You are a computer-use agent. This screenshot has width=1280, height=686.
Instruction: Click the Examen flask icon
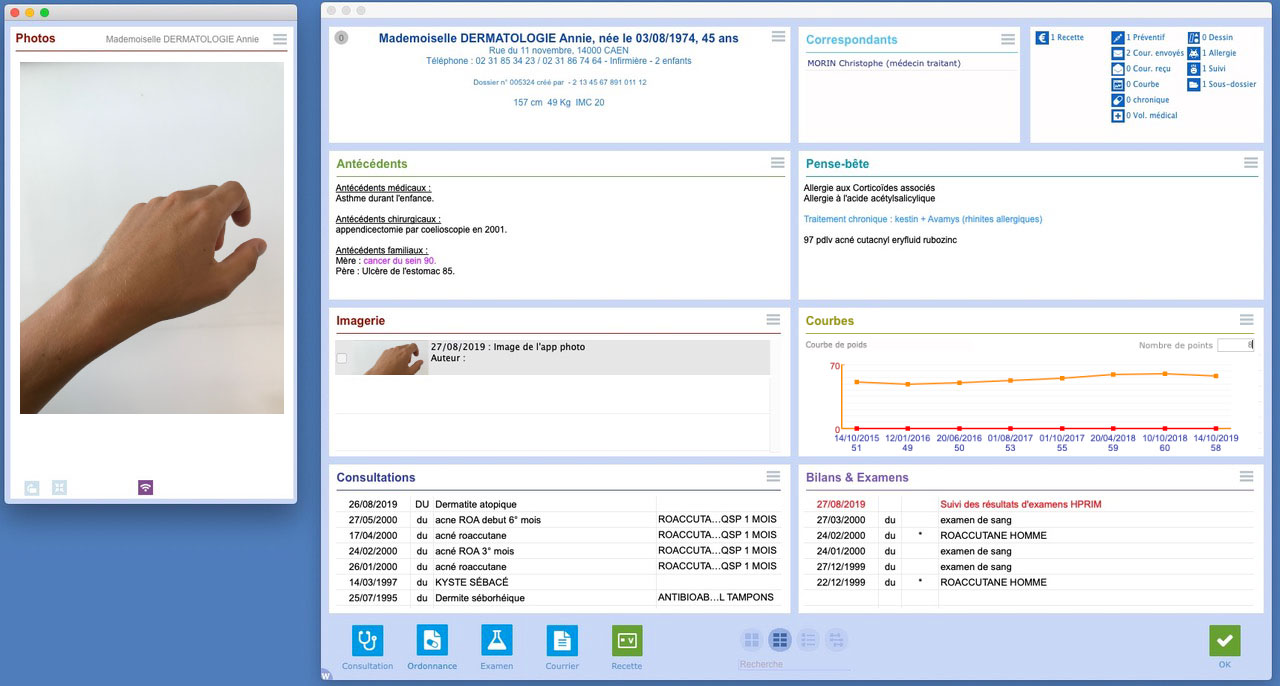(x=496, y=640)
